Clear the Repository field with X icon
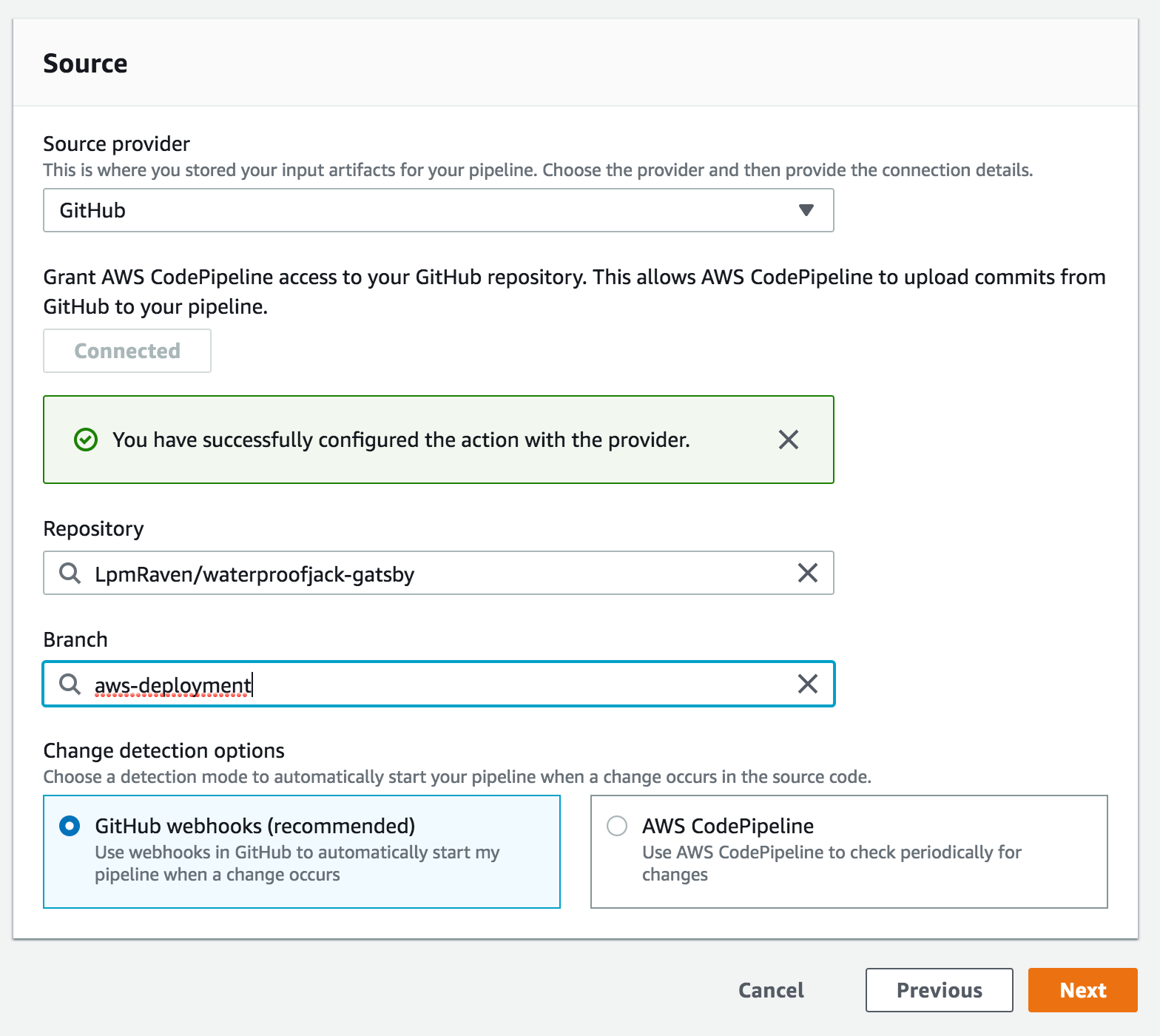Image resolution: width=1160 pixels, height=1036 pixels. [x=808, y=573]
